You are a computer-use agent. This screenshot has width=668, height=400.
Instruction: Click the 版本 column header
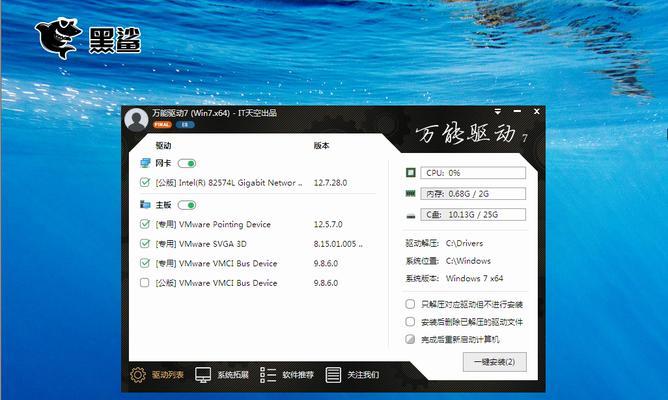pos(321,146)
